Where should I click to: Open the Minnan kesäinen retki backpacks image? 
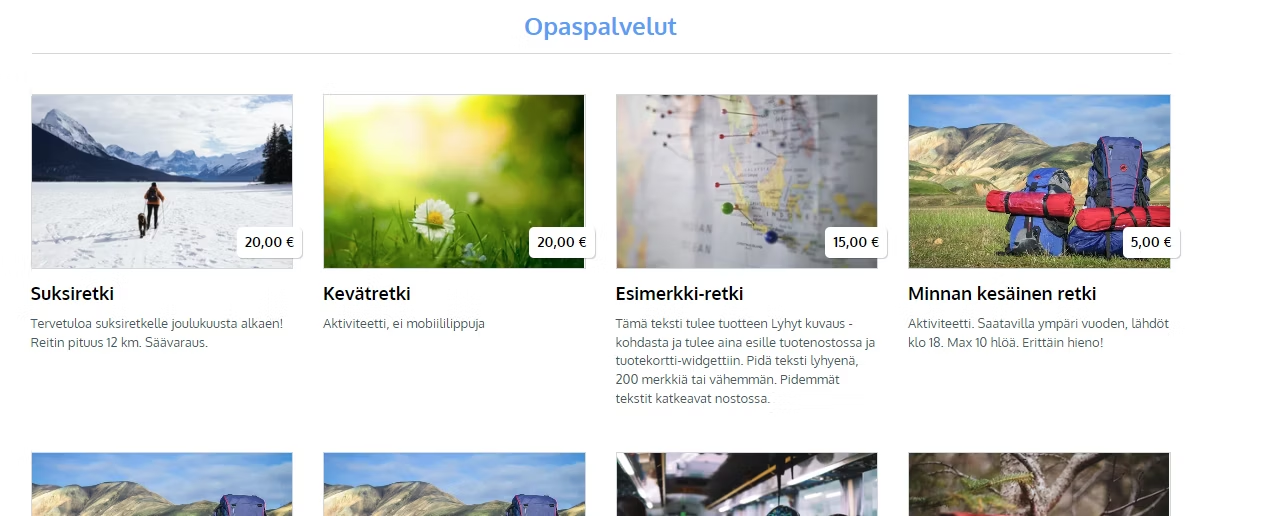pos(1039,181)
